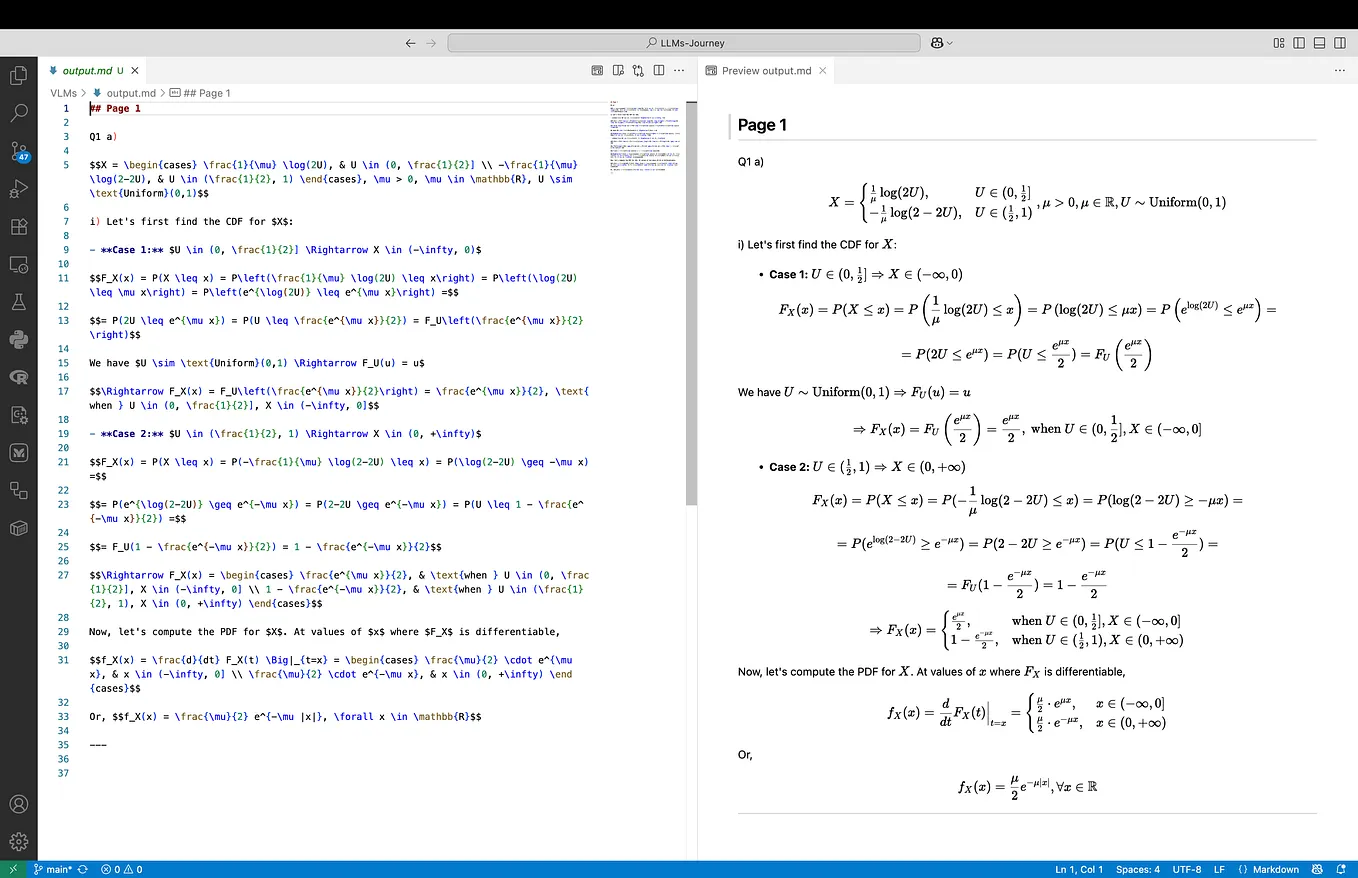Click the LLMs-Journey command center bar
Screen dimensions: 1358x878
click(x=686, y=43)
